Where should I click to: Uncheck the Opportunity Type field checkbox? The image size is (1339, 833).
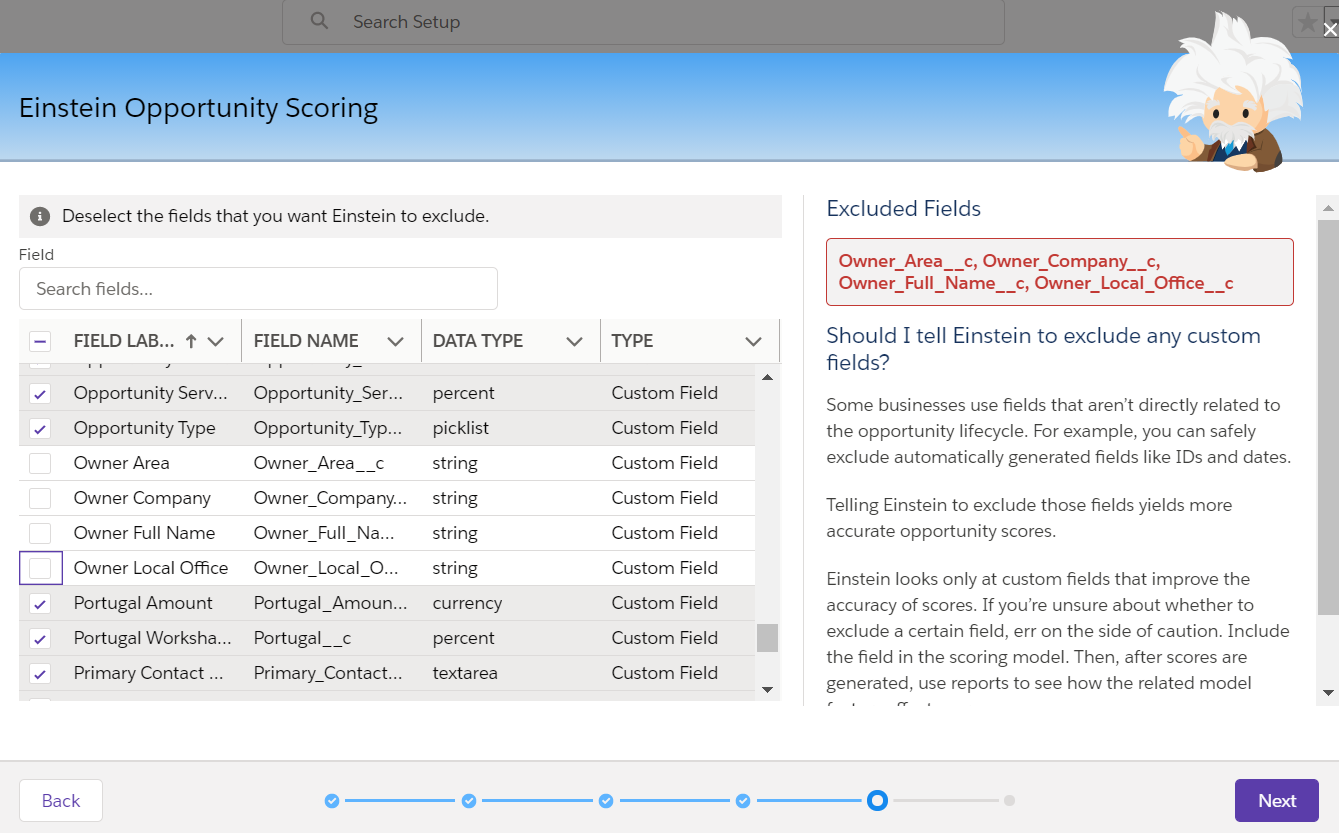(40, 428)
